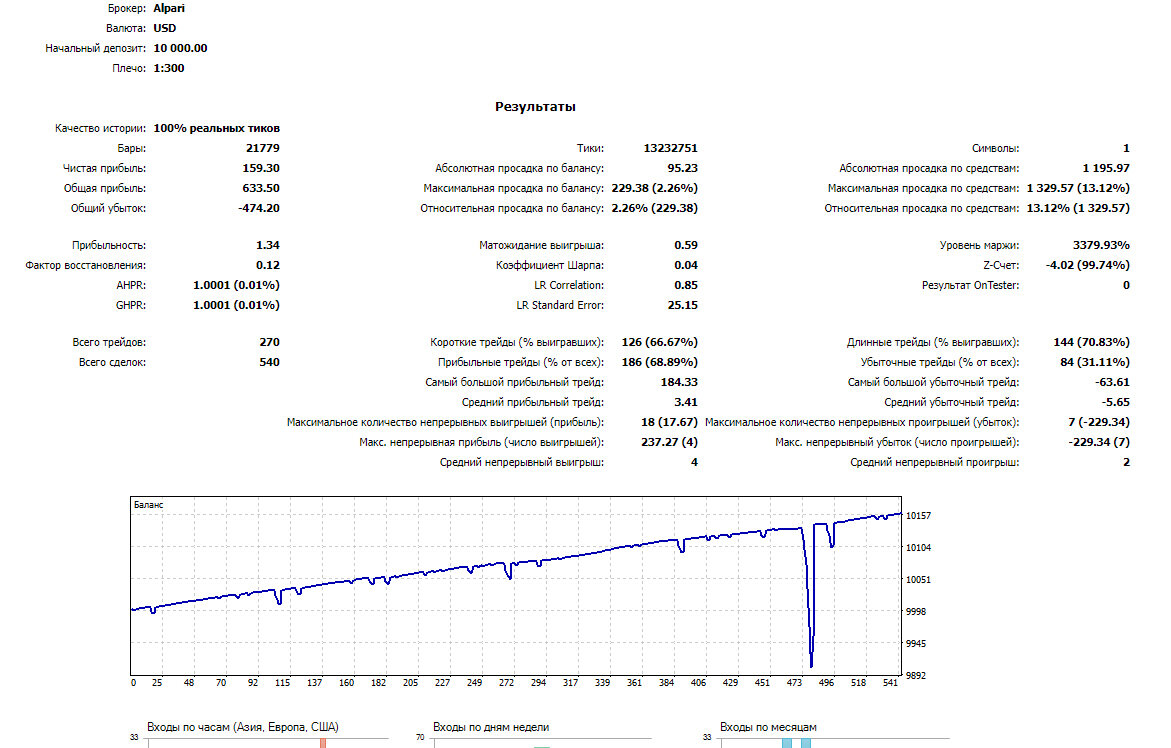Click broker name Alpari
Image resolution: width=1171 pixels, height=748 pixels.
coord(169,8)
